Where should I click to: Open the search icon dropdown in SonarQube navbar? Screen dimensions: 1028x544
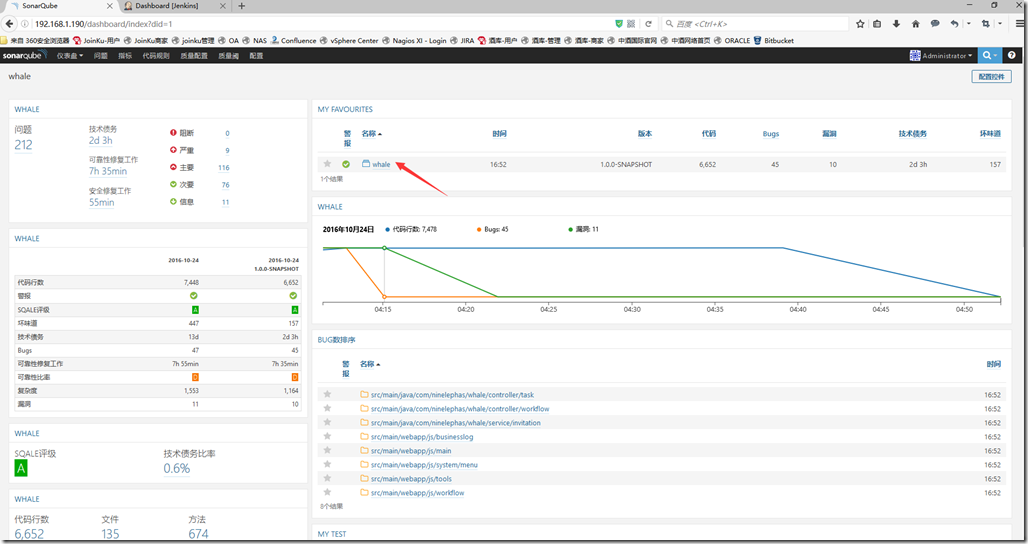coord(989,56)
